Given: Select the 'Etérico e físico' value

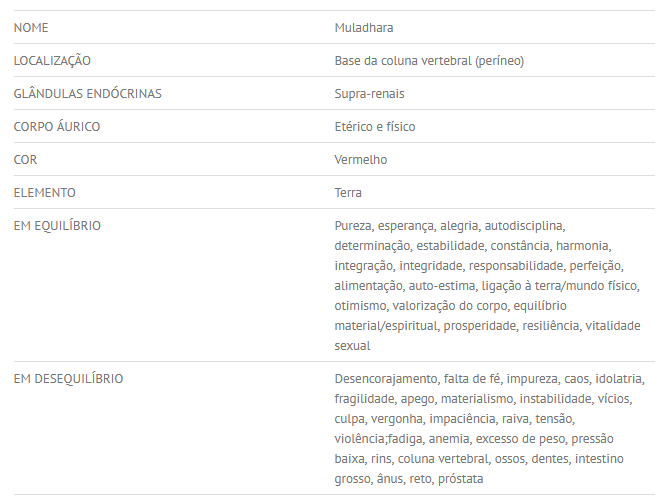Looking at the screenshot, I should (x=375, y=127).
